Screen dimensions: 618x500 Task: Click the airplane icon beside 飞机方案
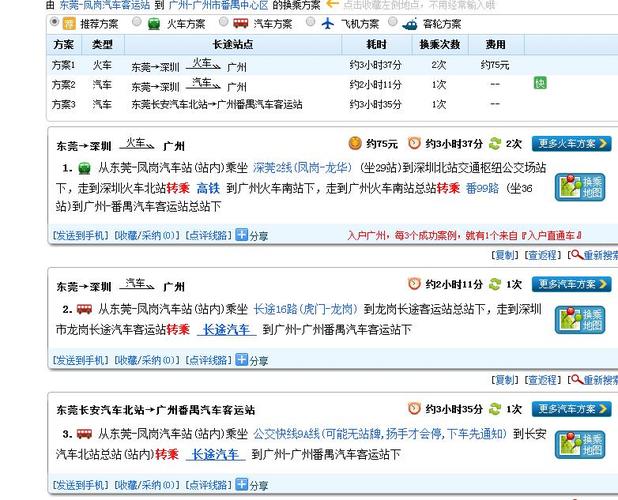click(x=328, y=24)
